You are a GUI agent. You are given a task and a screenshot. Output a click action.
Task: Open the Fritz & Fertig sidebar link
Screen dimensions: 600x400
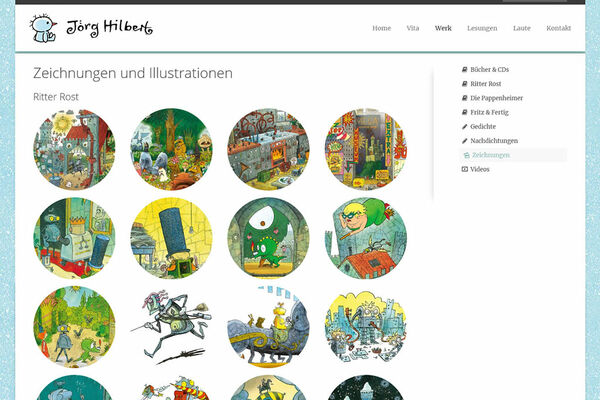pos(489,112)
